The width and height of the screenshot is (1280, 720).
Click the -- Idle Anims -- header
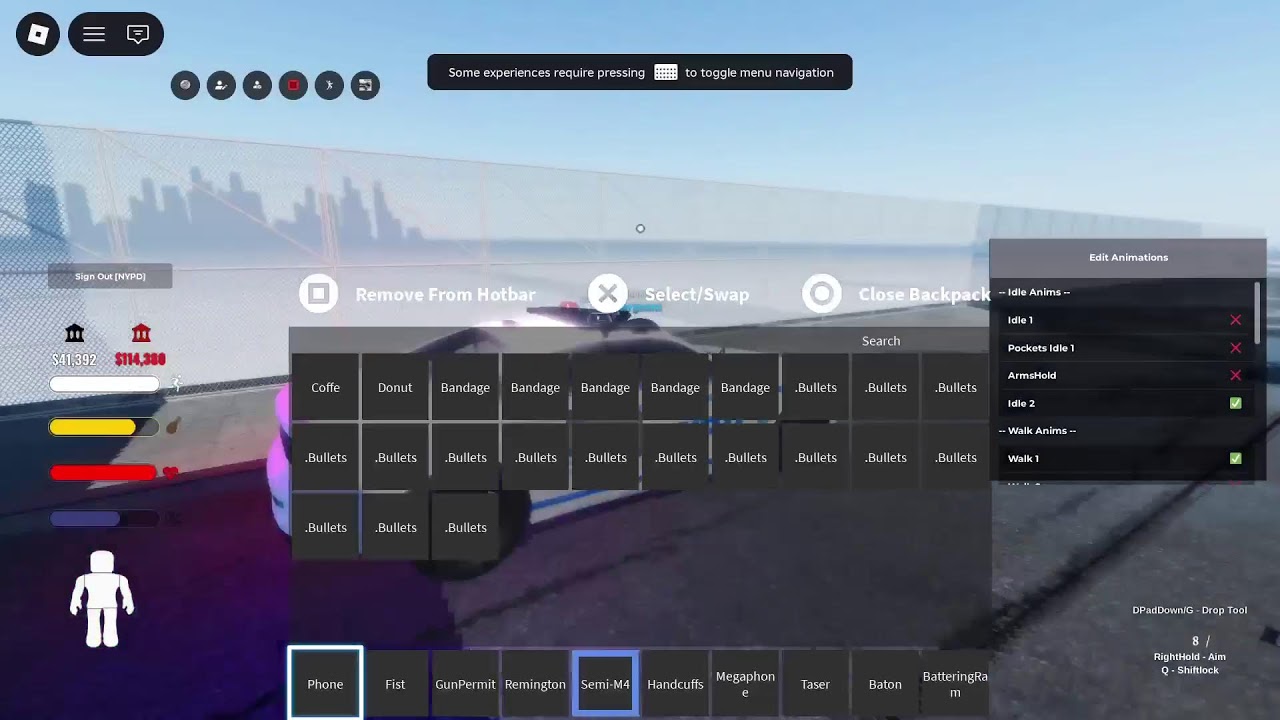point(1034,292)
